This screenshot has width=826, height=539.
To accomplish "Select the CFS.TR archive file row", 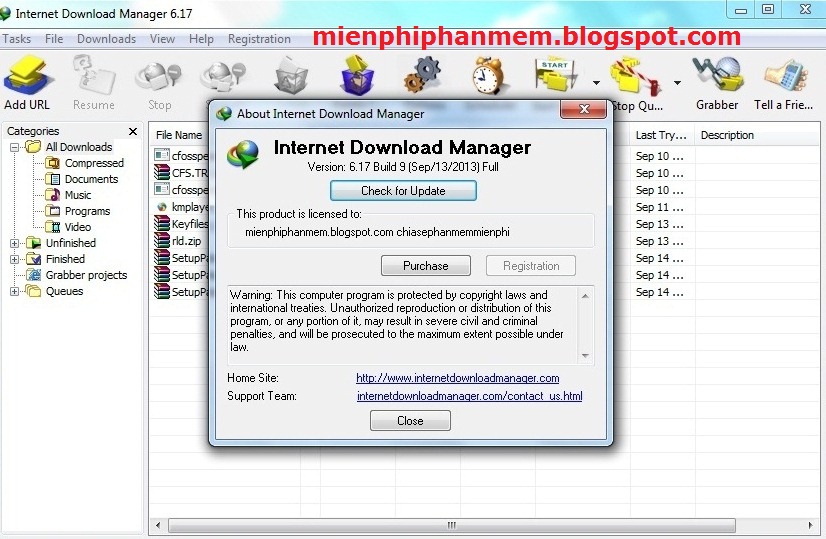I will click(182, 173).
